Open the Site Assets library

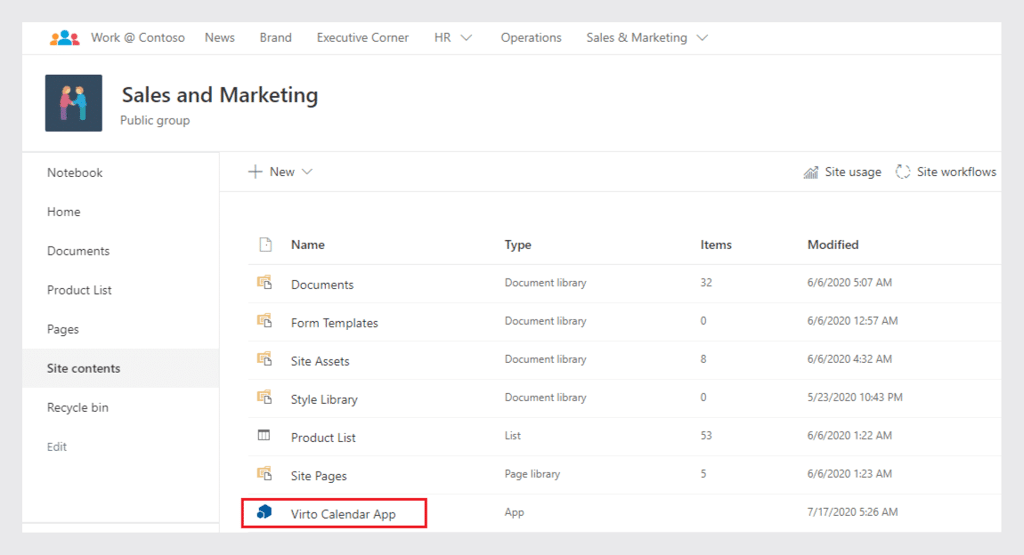(x=320, y=361)
